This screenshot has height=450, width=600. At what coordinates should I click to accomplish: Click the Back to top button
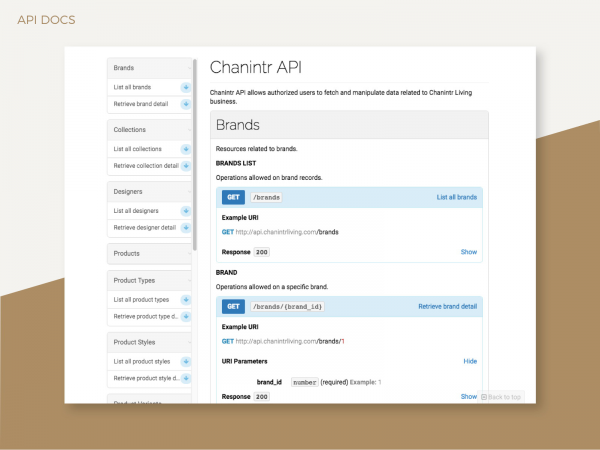pyautogui.click(x=501, y=397)
